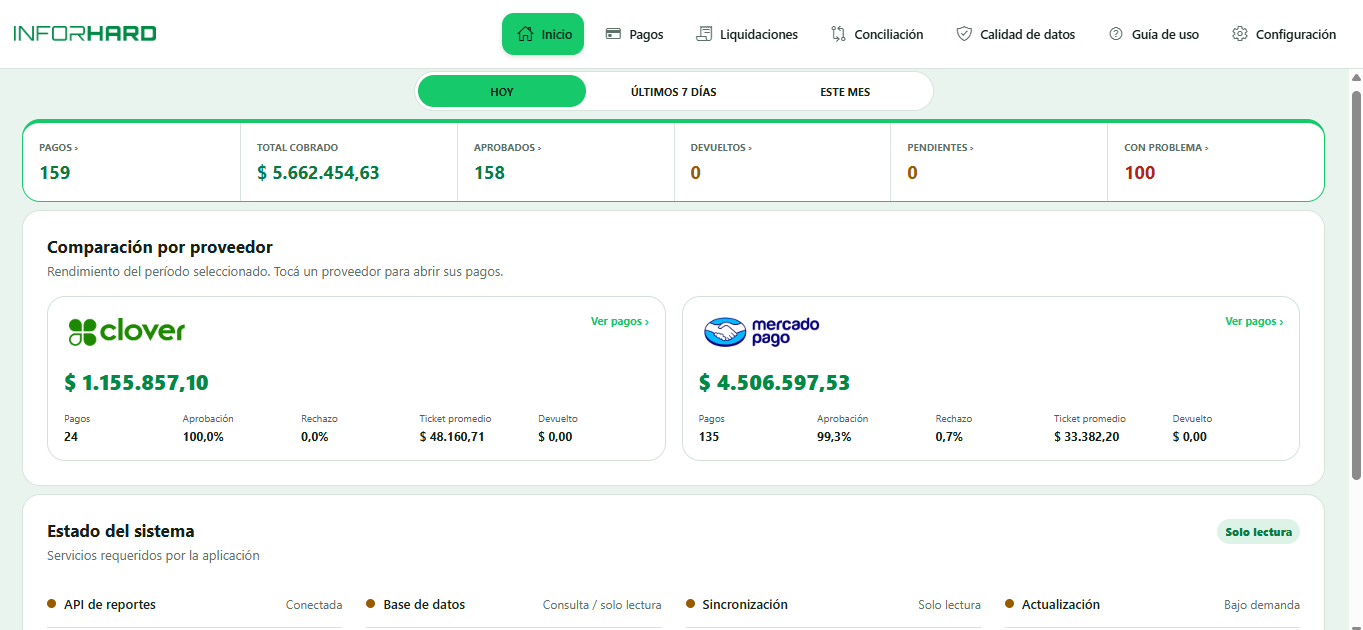Click Ver pagos link for Clover
This screenshot has width=1363, height=630.
(x=620, y=321)
